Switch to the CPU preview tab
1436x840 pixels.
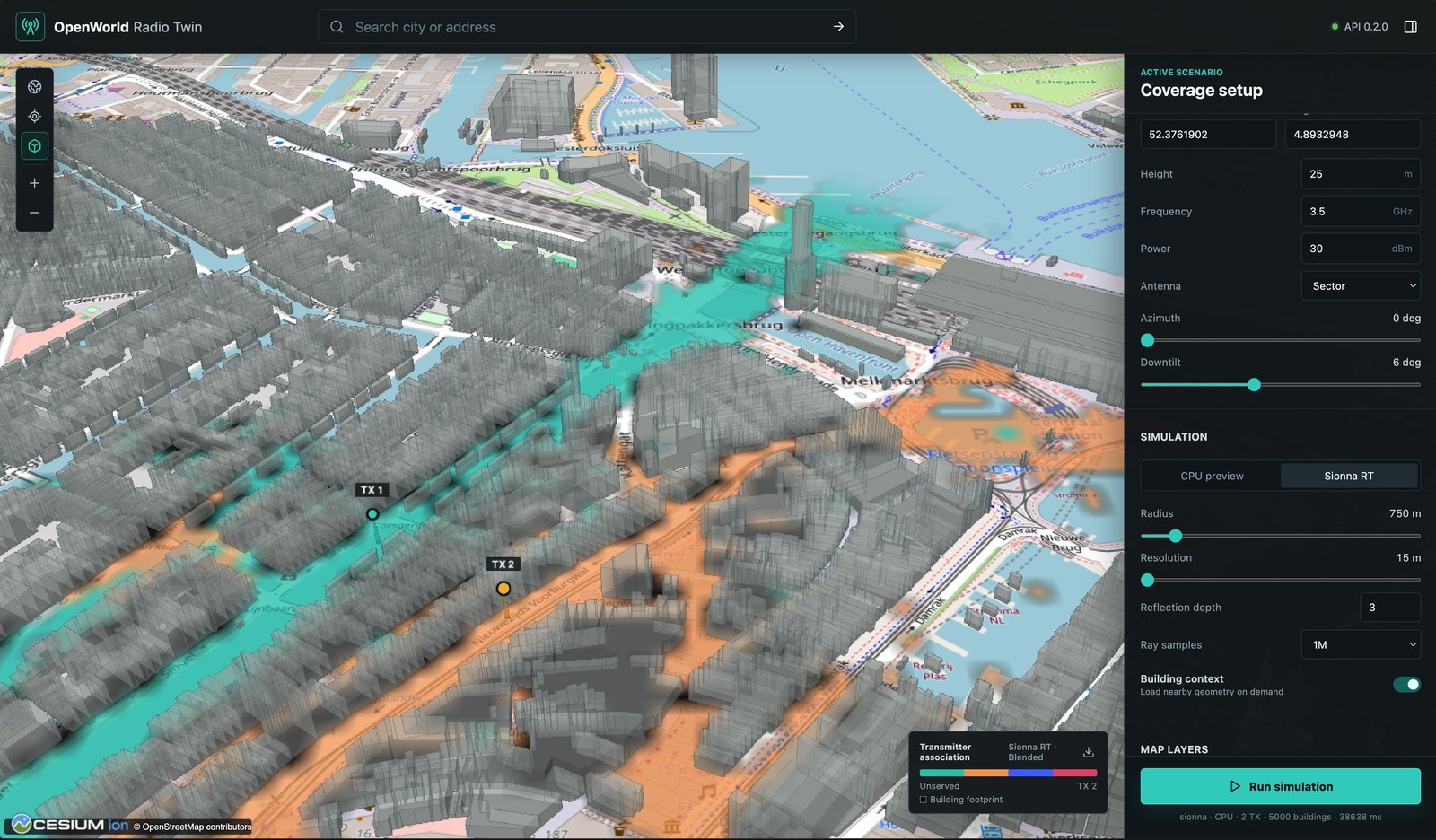pos(1212,476)
